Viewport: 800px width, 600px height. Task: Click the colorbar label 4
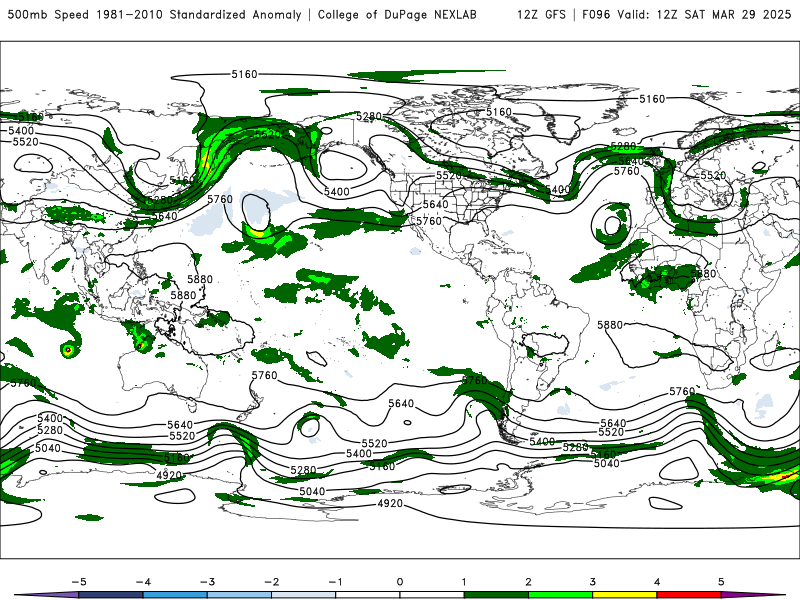pyautogui.click(x=657, y=582)
